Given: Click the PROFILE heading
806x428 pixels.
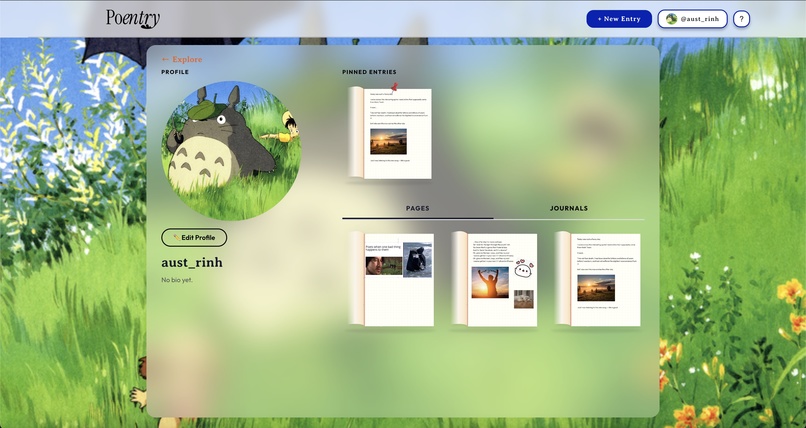Looking at the screenshot, I should [x=175, y=72].
